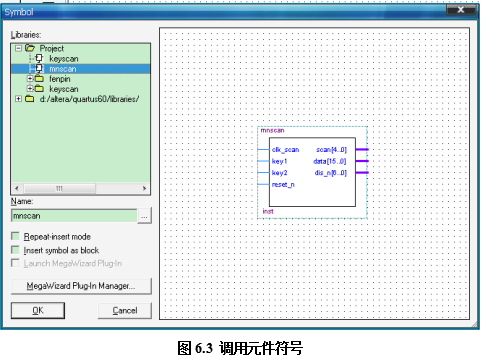Image resolution: width=481 pixels, height=364 pixels.
Task: Click the Name input field
Action: coord(74,216)
